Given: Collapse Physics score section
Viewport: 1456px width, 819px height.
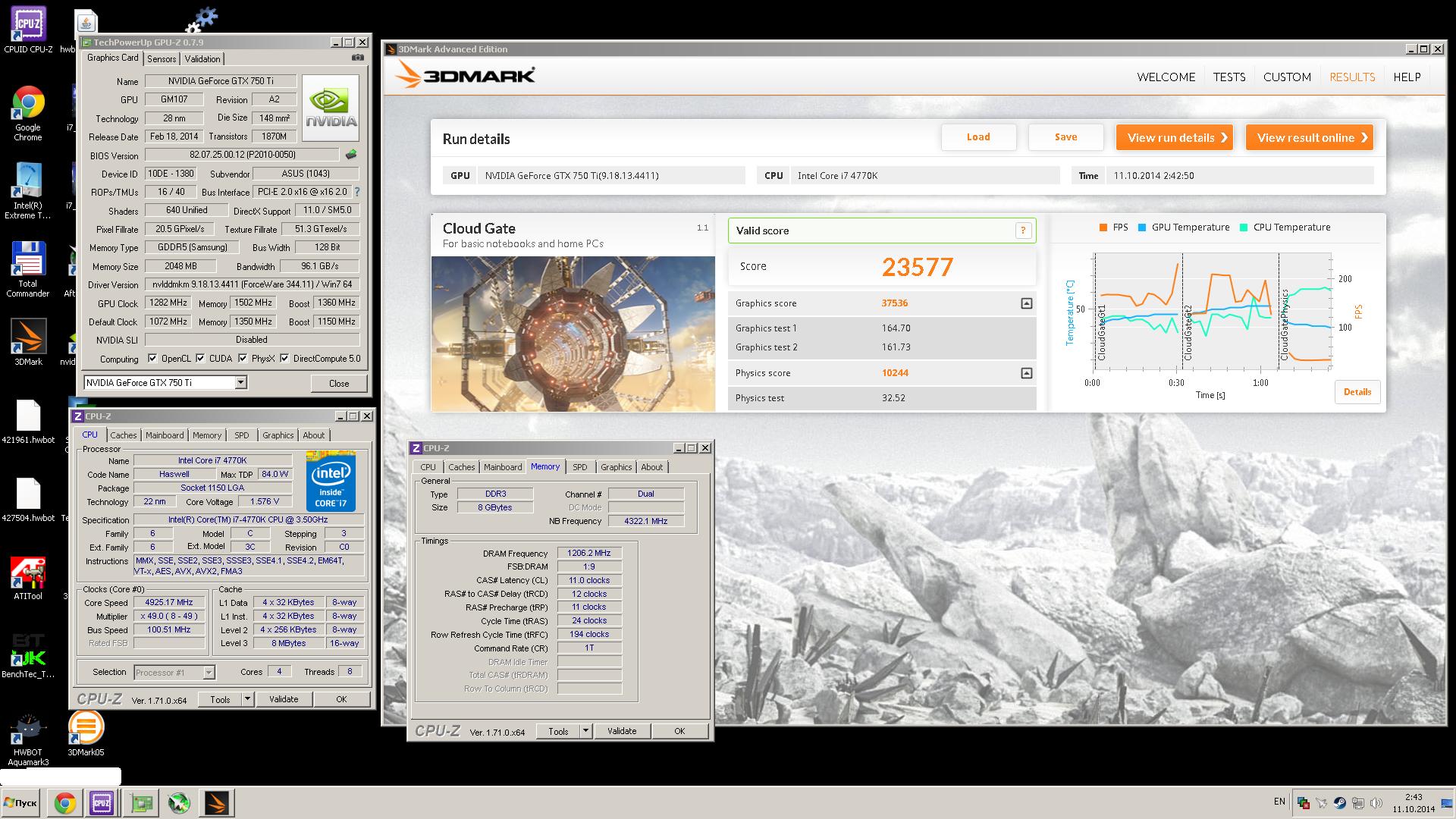Looking at the screenshot, I should 1026,373.
